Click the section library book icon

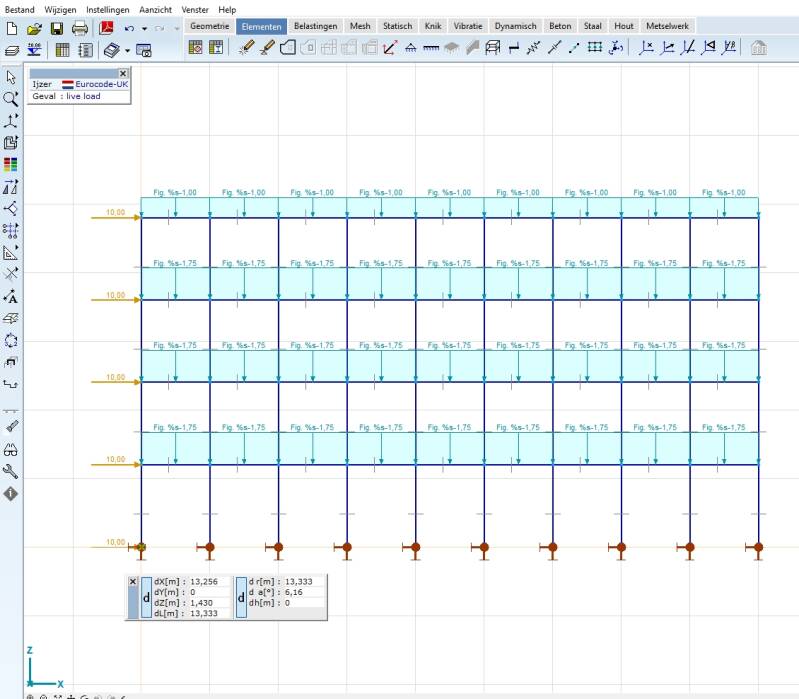click(112, 50)
